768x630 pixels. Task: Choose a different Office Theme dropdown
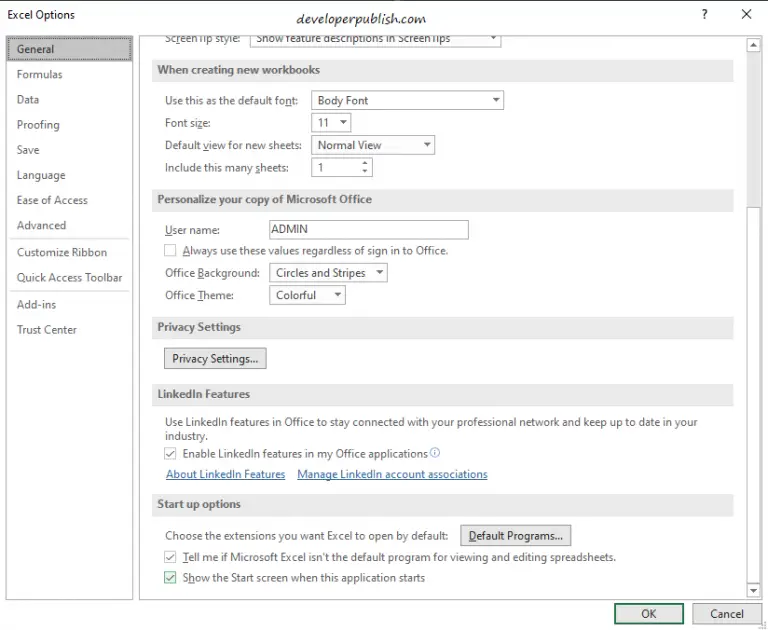click(x=337, y=296)
